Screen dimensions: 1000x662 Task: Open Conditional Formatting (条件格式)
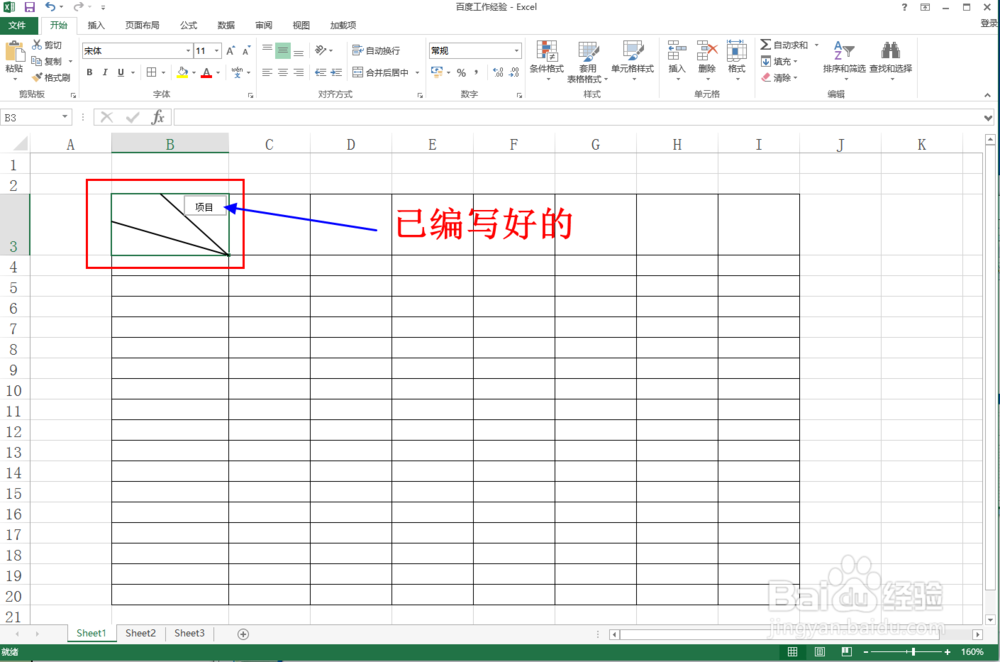[547, 59]
